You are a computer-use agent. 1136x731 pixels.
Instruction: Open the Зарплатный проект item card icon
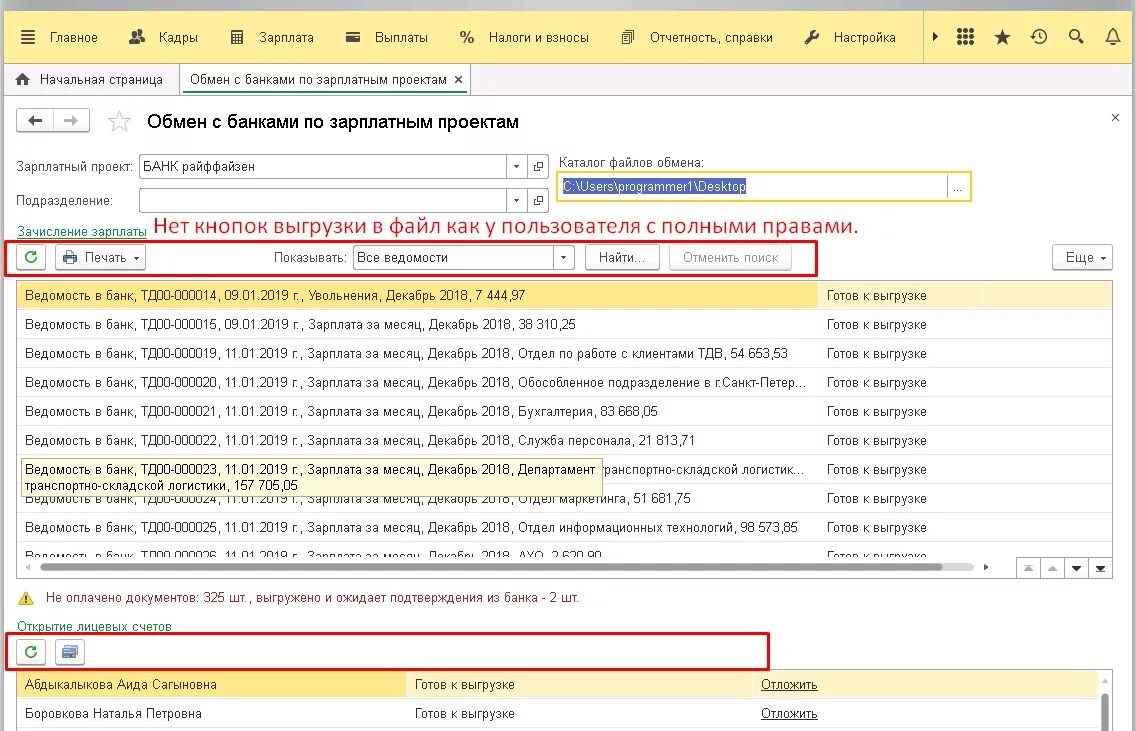pyautogui.click(x=538, y=167)
